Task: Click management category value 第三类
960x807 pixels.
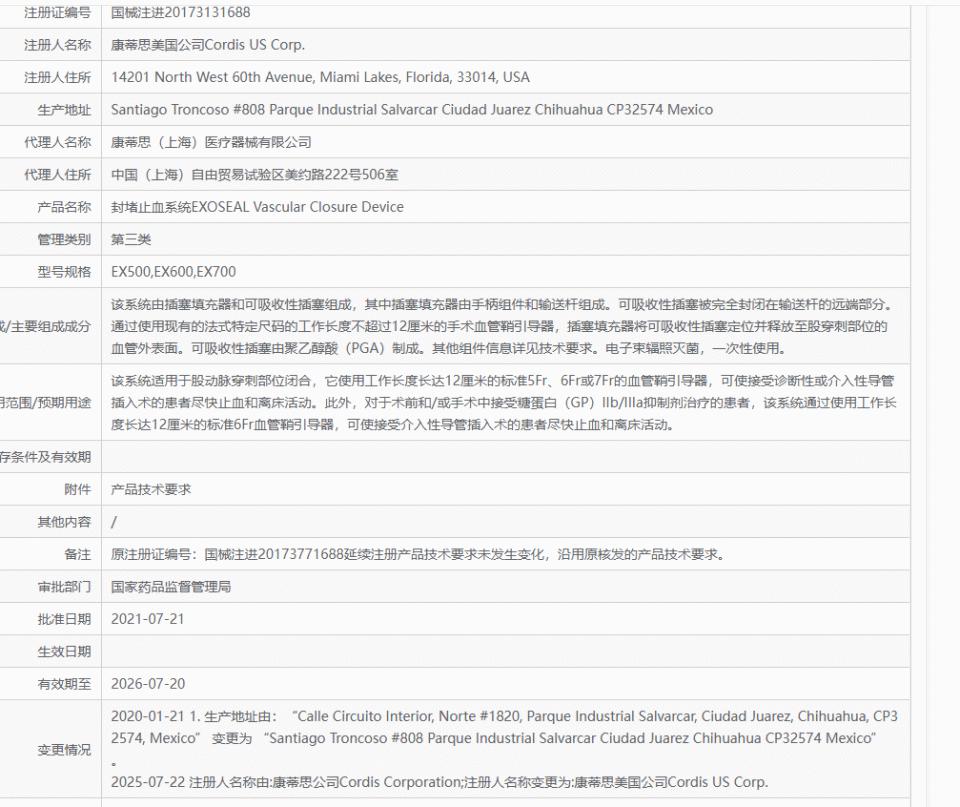Action: [x=131, y=239]
